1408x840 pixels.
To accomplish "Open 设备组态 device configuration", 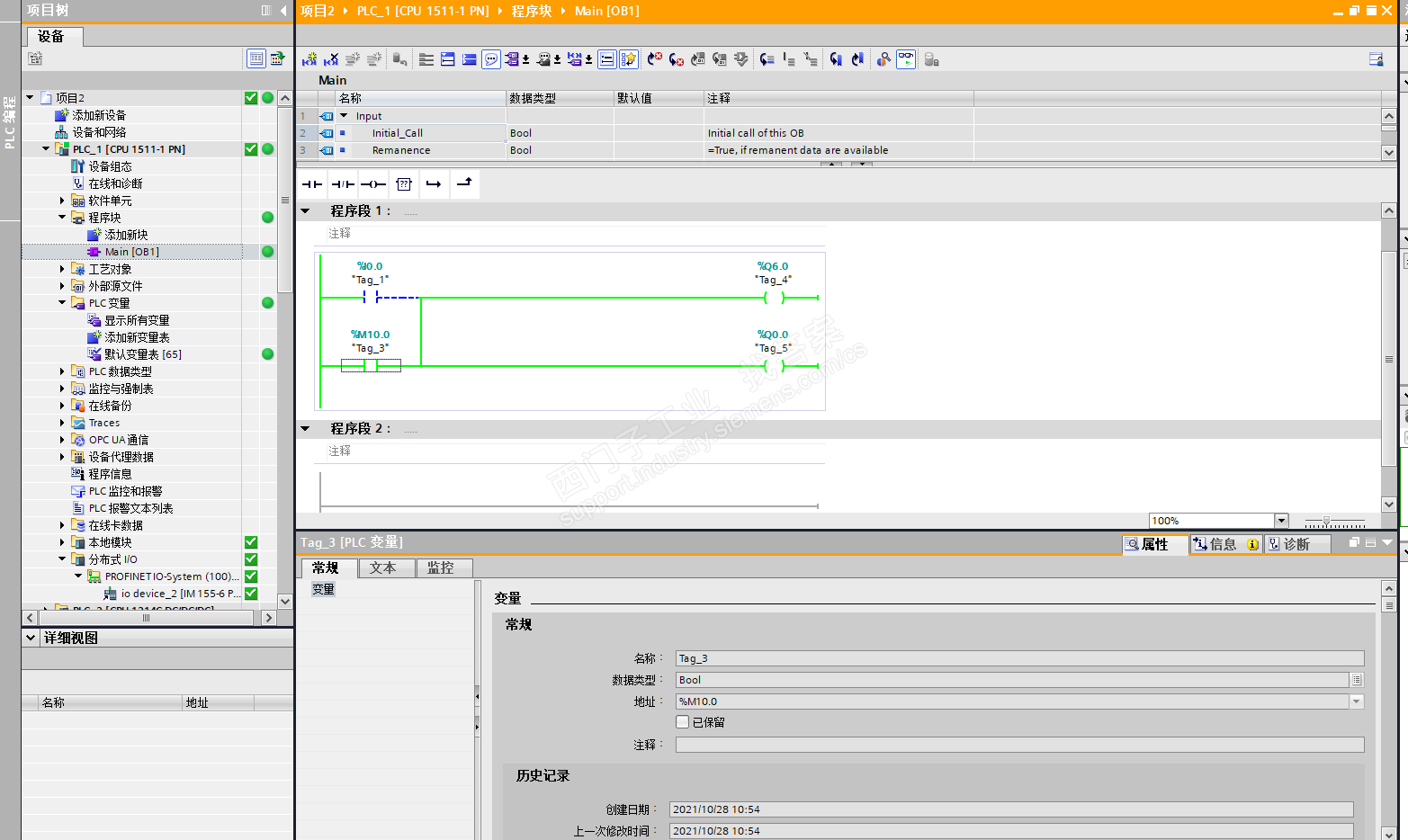I will pos(110,166).
